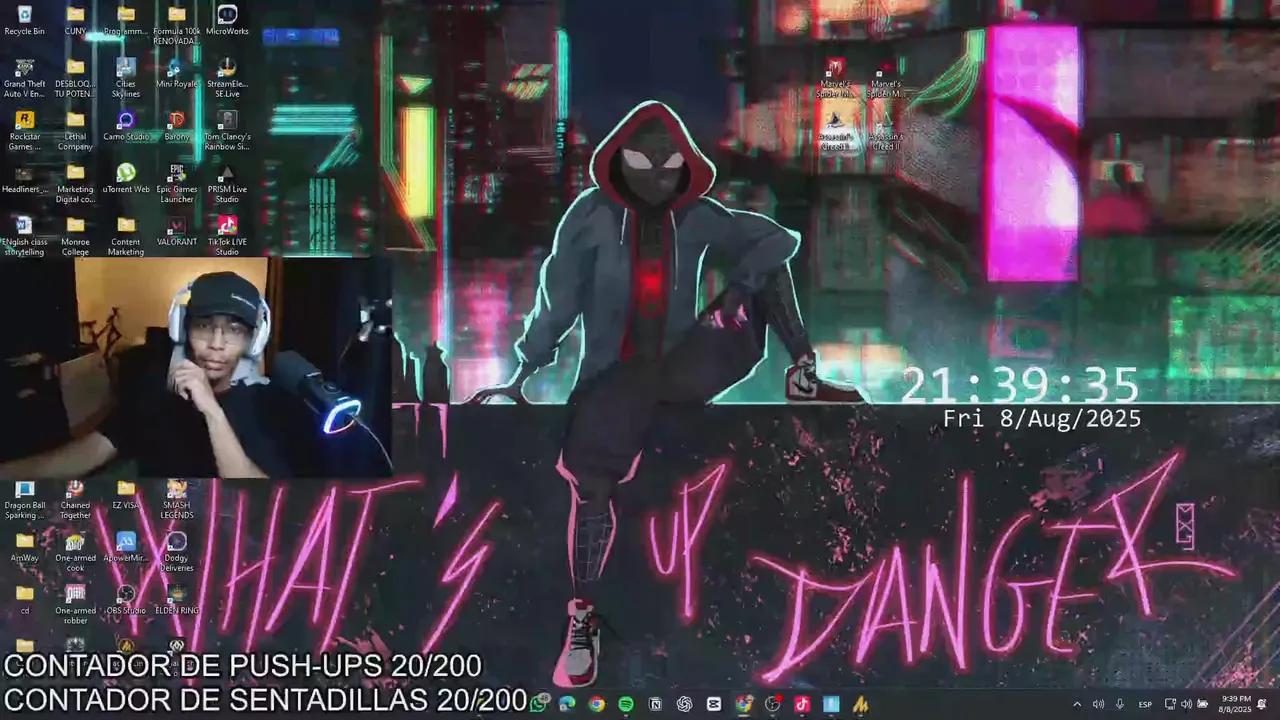1280x720 pixels.
Task: Launch One-armed cook shortcut
Action: coord(75,552)
